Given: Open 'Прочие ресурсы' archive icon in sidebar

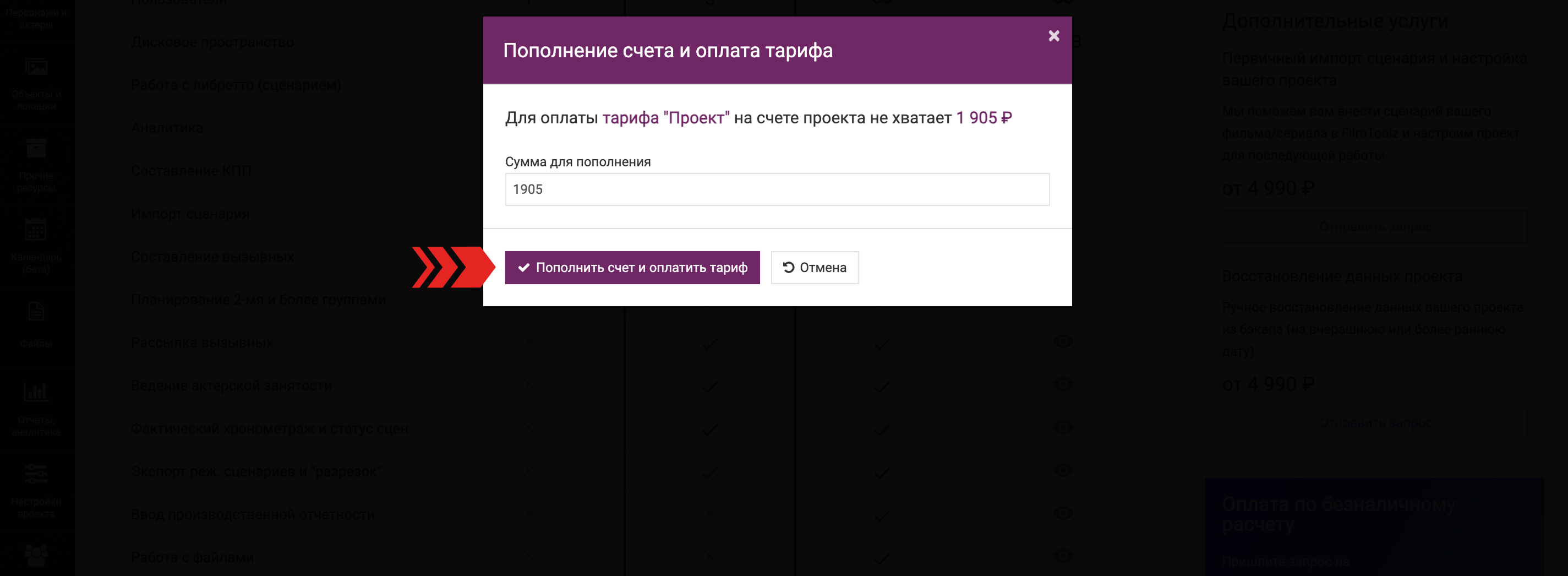Looking at the screenshot, I should point(36,148).
